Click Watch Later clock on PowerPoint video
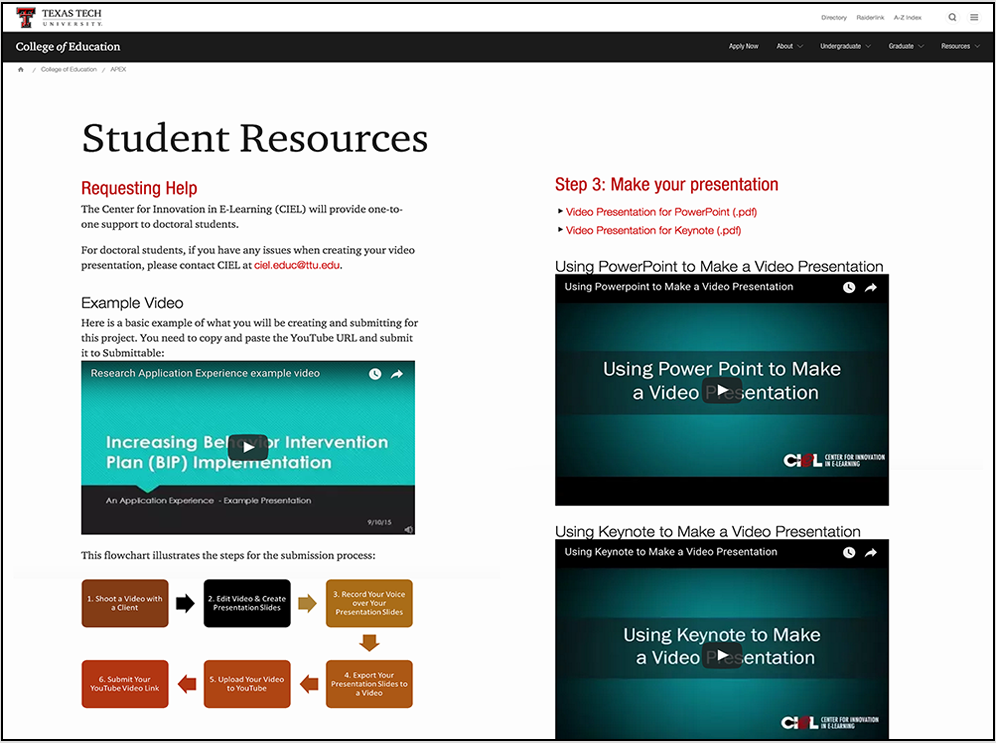 (x=849, y=288)
